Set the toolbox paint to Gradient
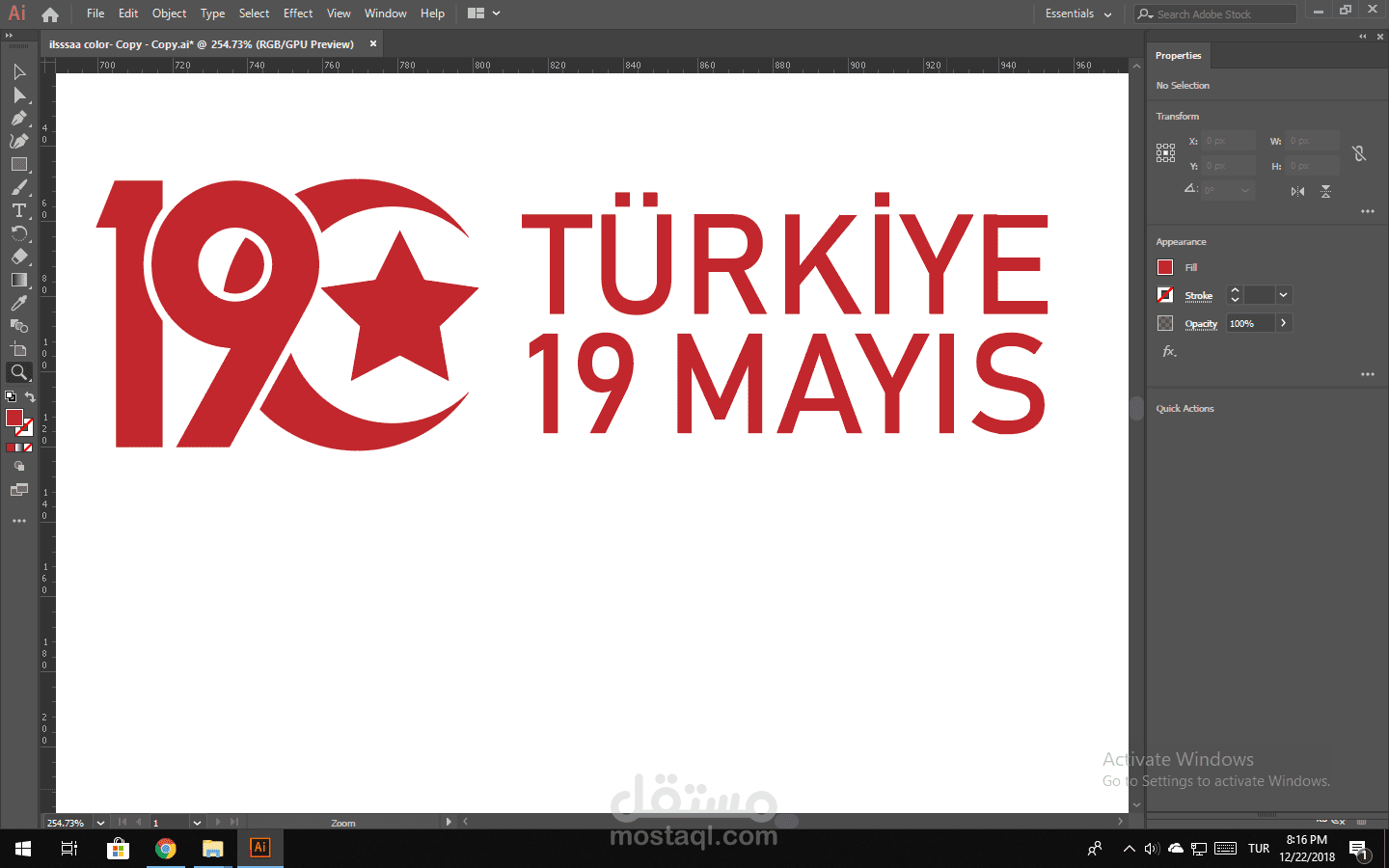 [x=19, y=448]
